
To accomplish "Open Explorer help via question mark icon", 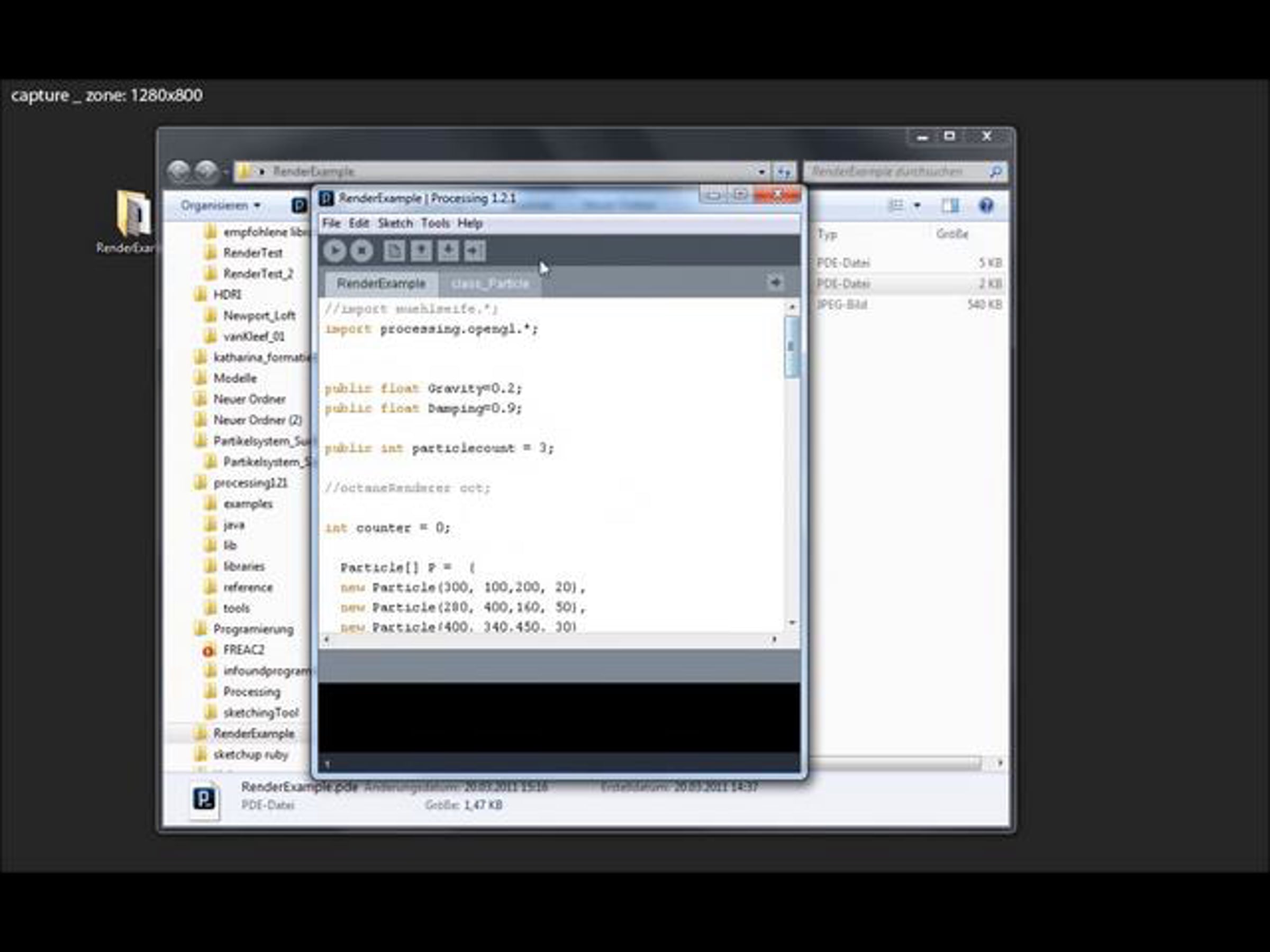I will coord(986,205).
